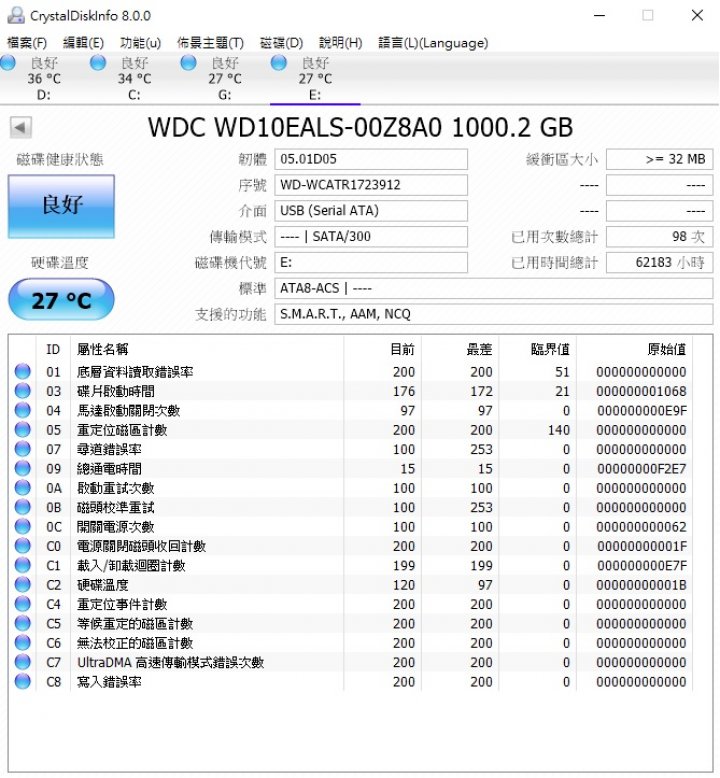Click the ID column header

53,349
